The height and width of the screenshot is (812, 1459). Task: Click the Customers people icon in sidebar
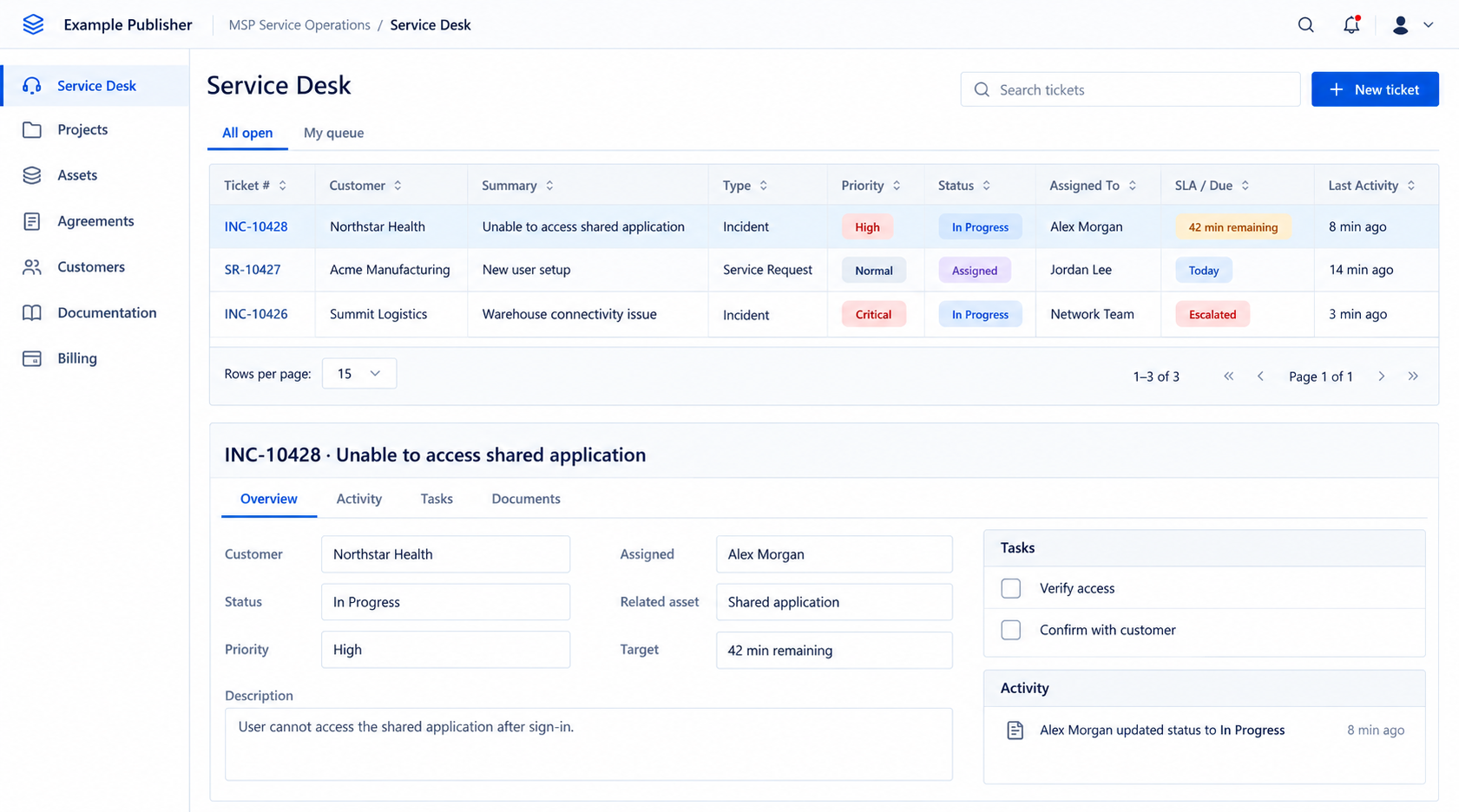[x=32, y=267]
